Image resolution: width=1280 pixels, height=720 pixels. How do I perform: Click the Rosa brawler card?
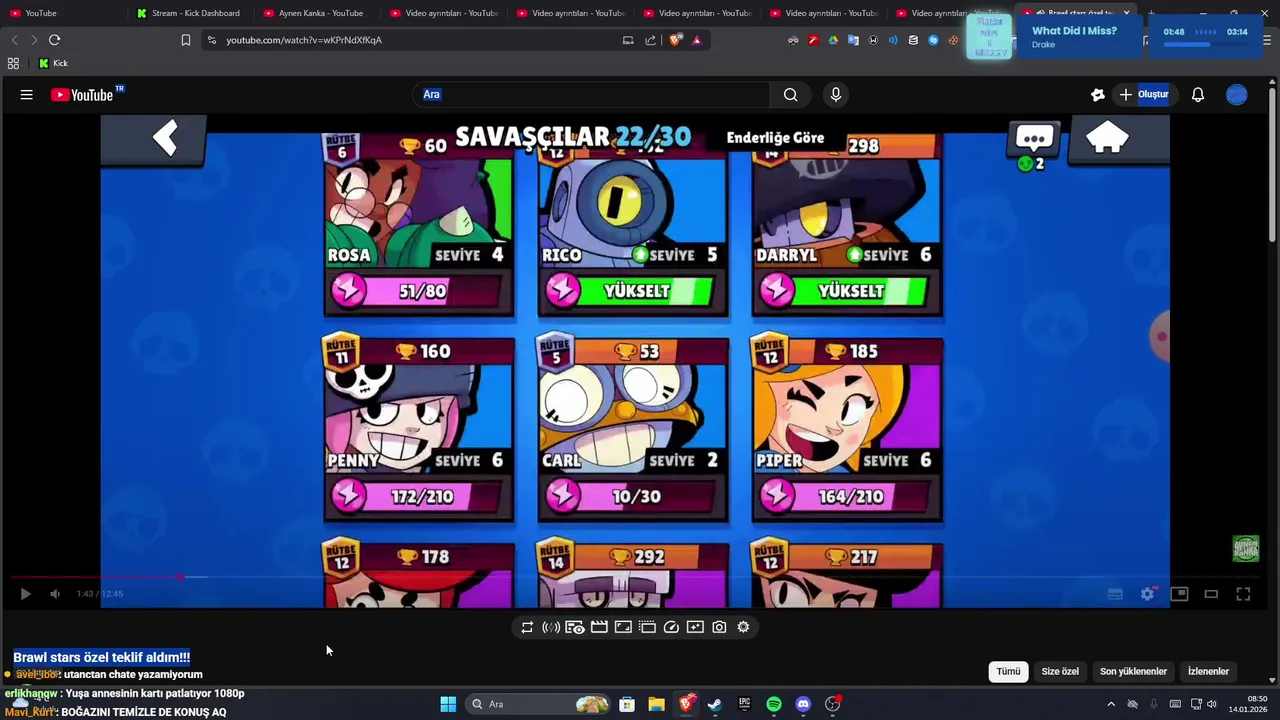coord(419,225)
